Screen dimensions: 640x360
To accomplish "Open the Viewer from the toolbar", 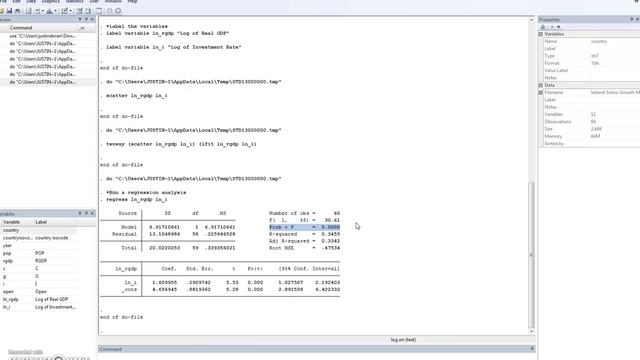I will 37,11.
